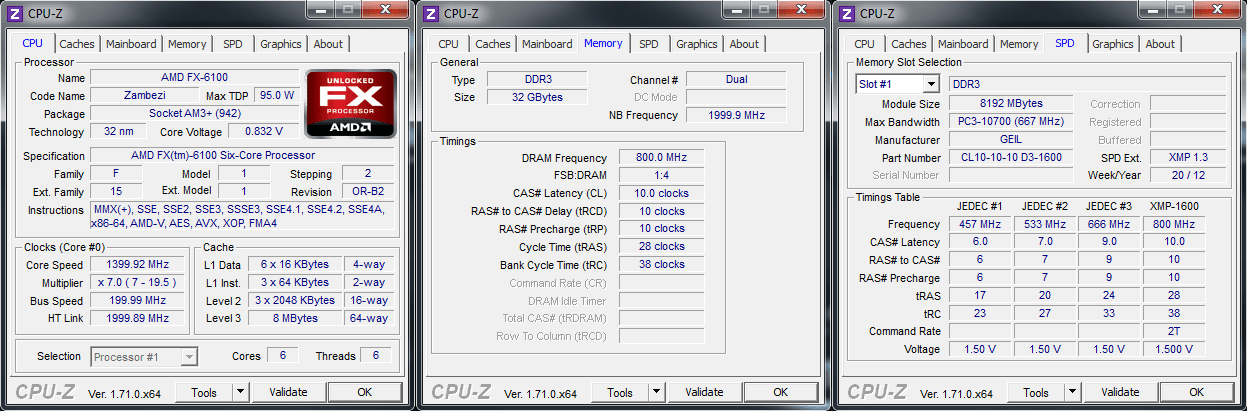Open About tab in first CPU-Z window

pos(328,44)
